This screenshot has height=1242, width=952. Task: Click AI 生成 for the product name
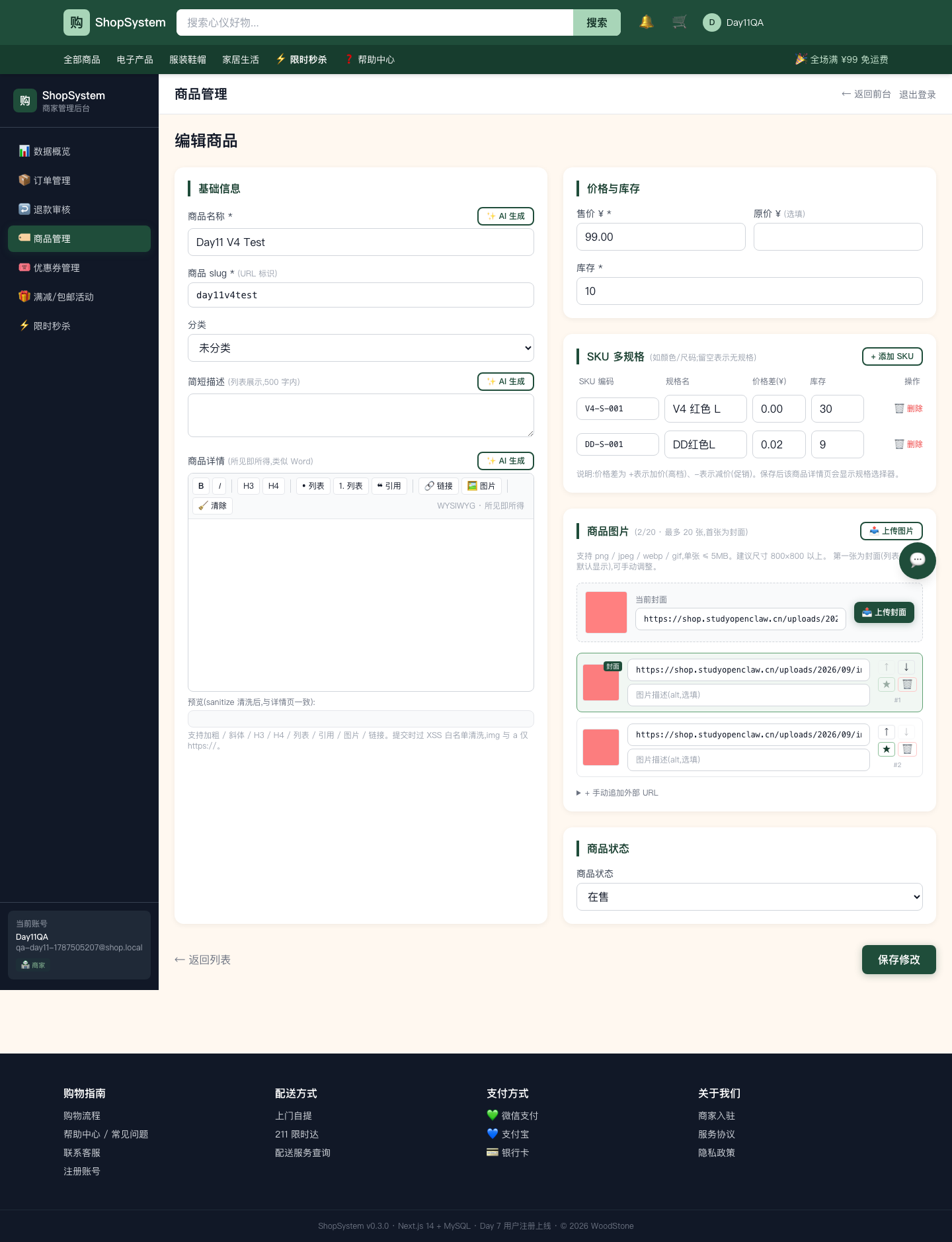(x=506, y=216)
